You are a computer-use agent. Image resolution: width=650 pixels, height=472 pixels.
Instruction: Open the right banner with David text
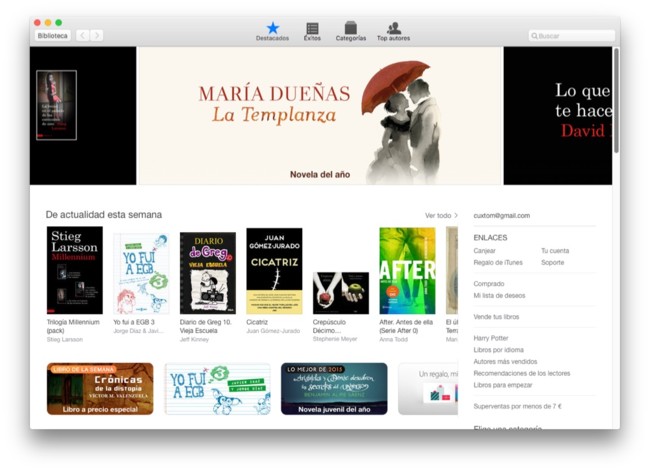point(558,116)
